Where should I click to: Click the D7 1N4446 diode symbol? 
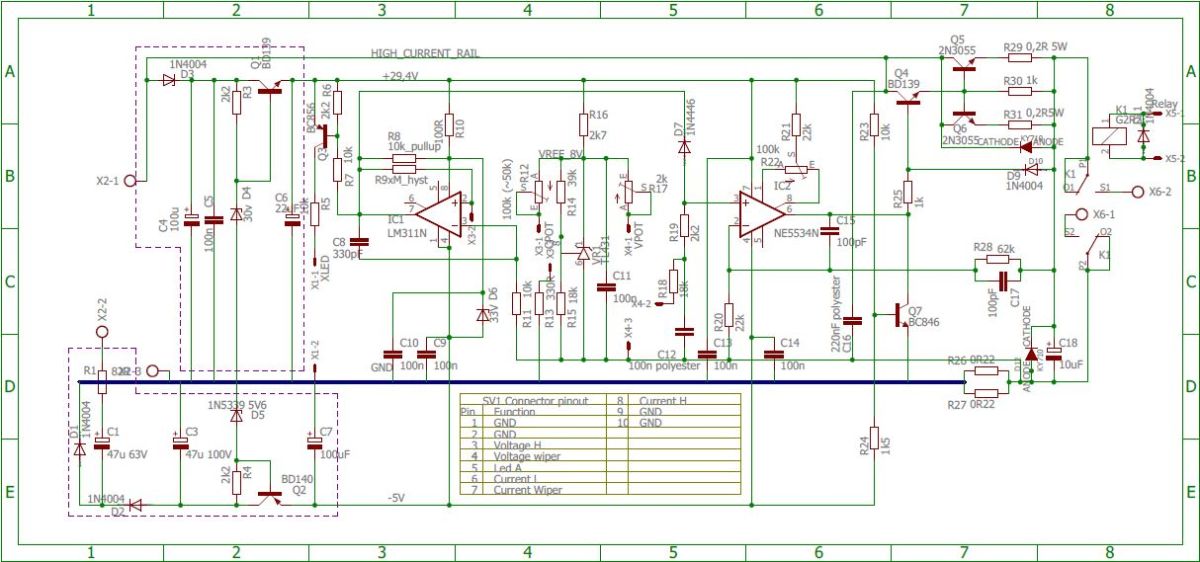click(x=684, y=146)
